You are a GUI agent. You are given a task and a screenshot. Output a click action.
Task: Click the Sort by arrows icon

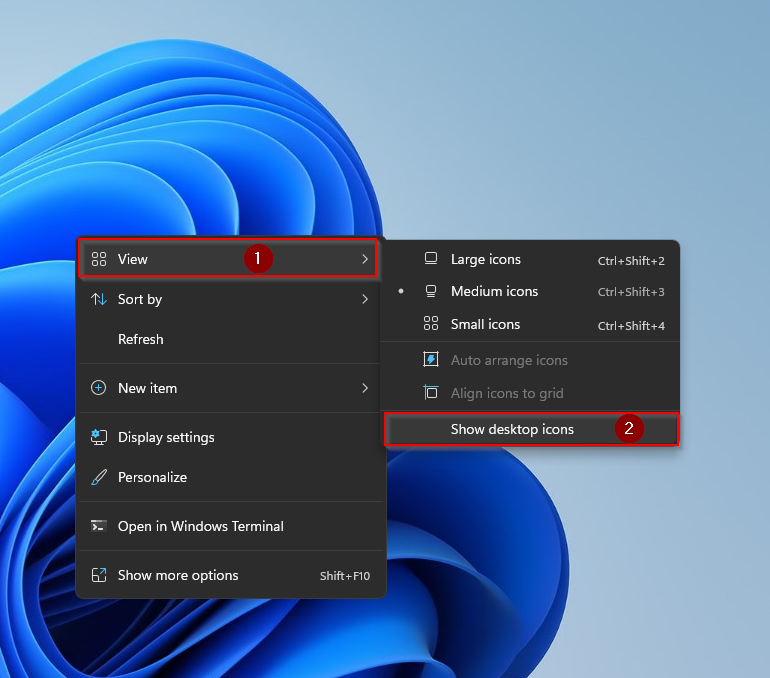click(x=98, y=299)
